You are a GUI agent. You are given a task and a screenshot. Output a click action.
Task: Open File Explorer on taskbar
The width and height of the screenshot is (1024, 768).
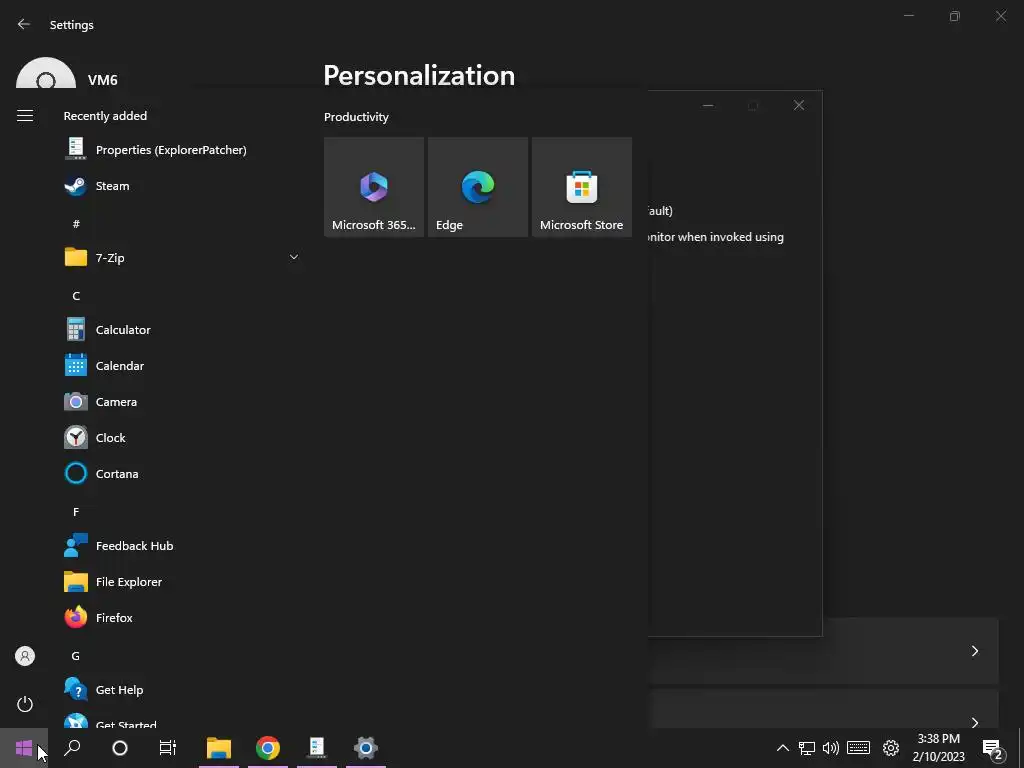pos(219,748)
